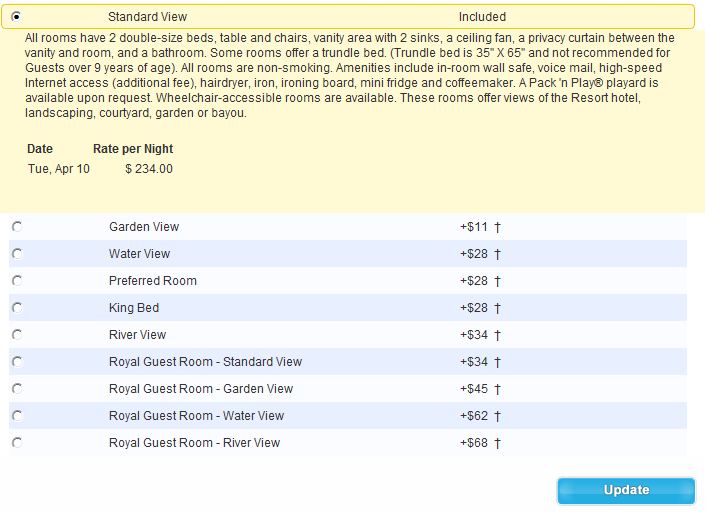705x513 pixels.
Task: Select Royal Guest Room - Garden View radio
Action: point(17,388)
